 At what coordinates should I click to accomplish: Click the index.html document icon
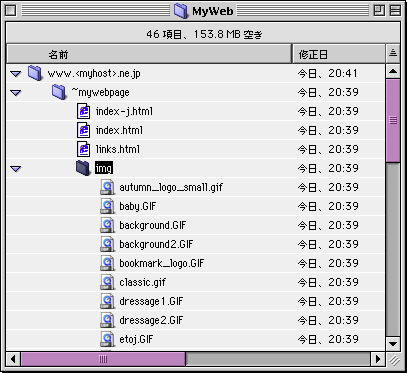point(83,130)
